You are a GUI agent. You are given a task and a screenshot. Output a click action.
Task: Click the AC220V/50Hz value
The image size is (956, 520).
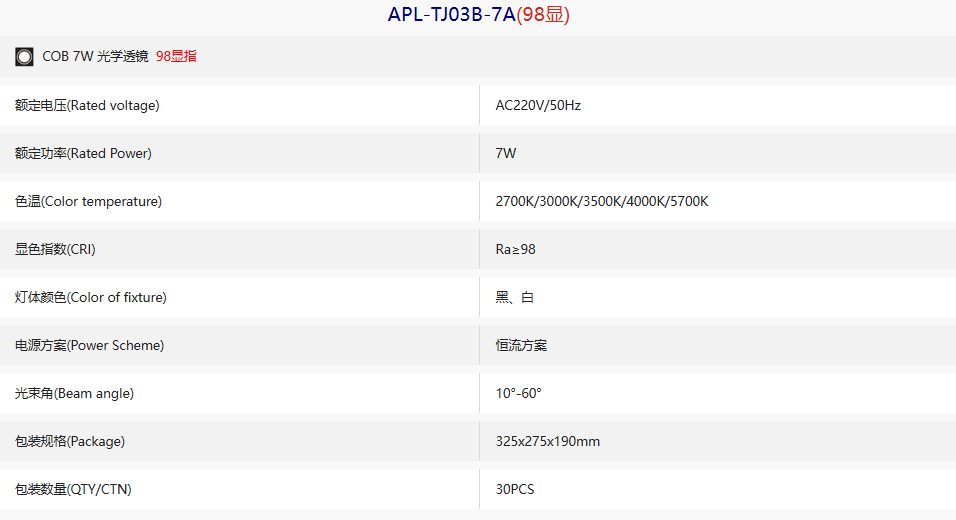click(538, 105)
